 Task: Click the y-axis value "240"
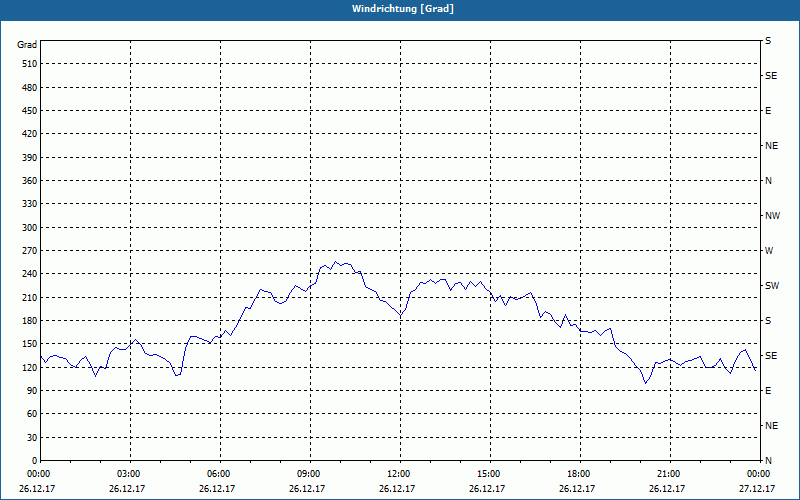(30, 274)
